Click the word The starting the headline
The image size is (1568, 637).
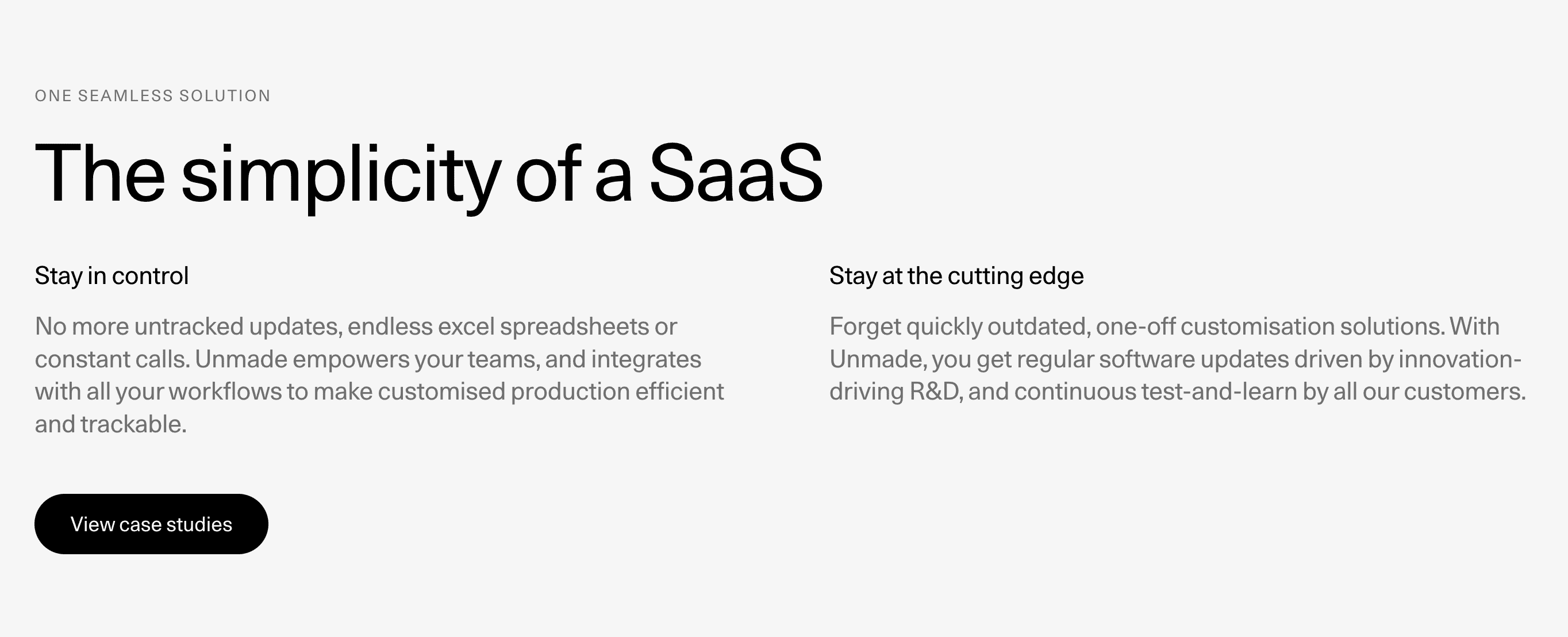[x=101, y=173]
